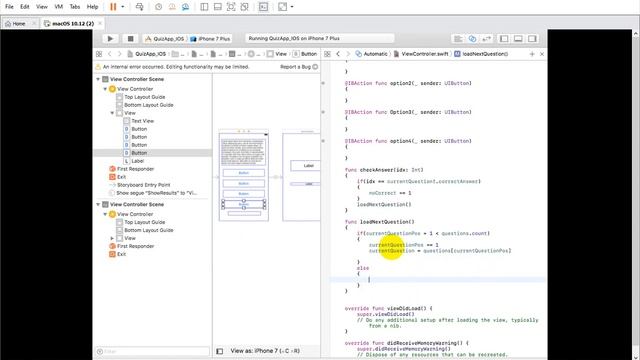Pause the virtual machine
The width and height of the screenshot is (640, 360).
tap(113, 7)
